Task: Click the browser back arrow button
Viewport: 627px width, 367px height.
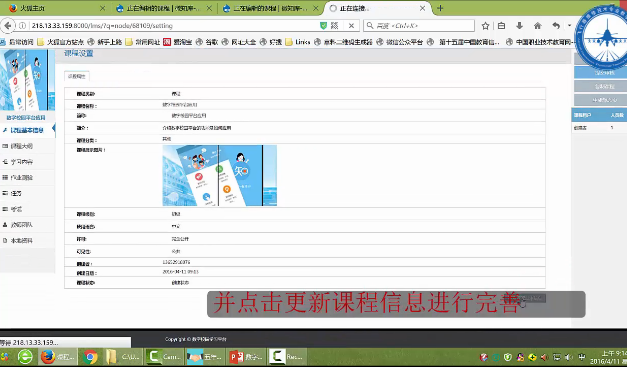Action: 8,26
